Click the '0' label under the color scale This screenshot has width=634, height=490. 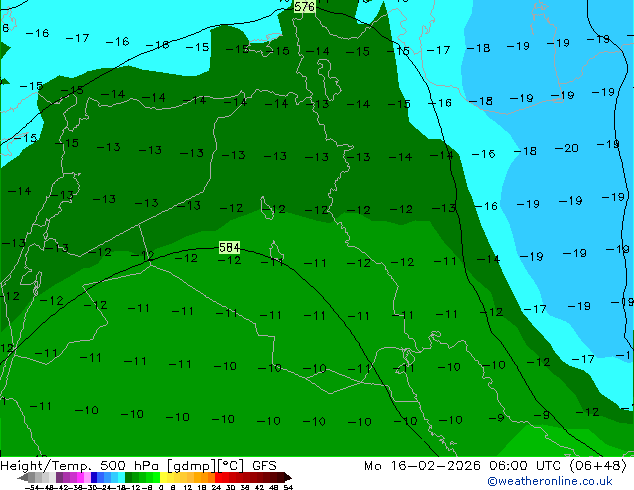pos(161,487)
